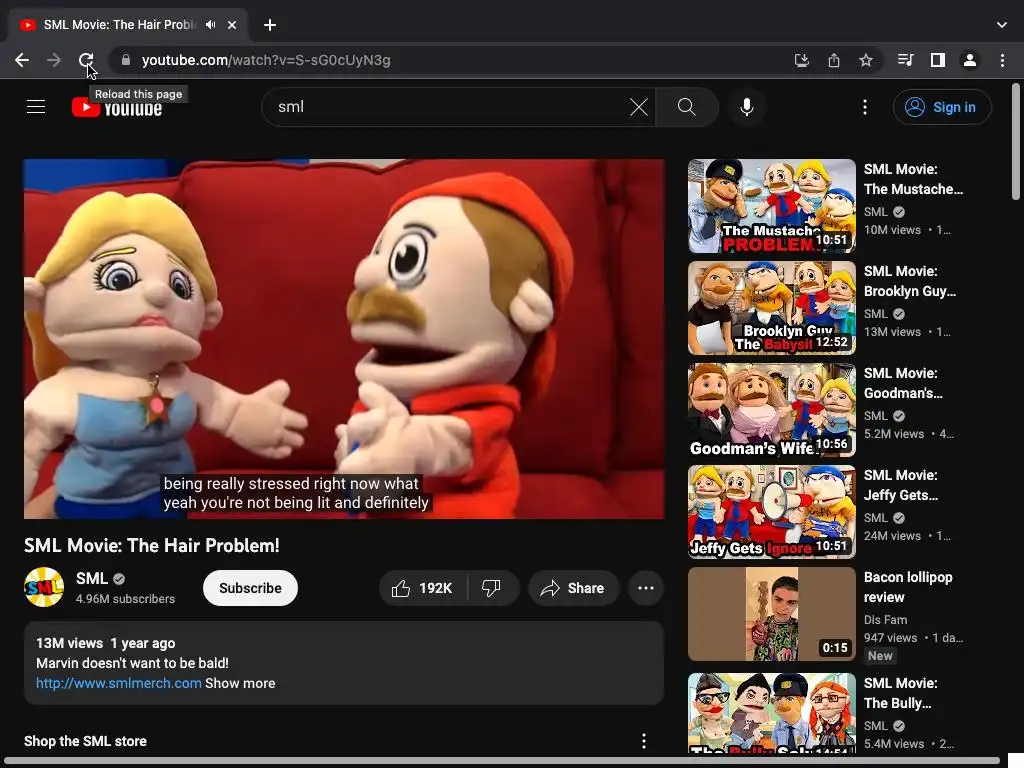Viewport: 1024px width, 768px height.
Task: Expand description with Show more
Action: coord(240,683)
